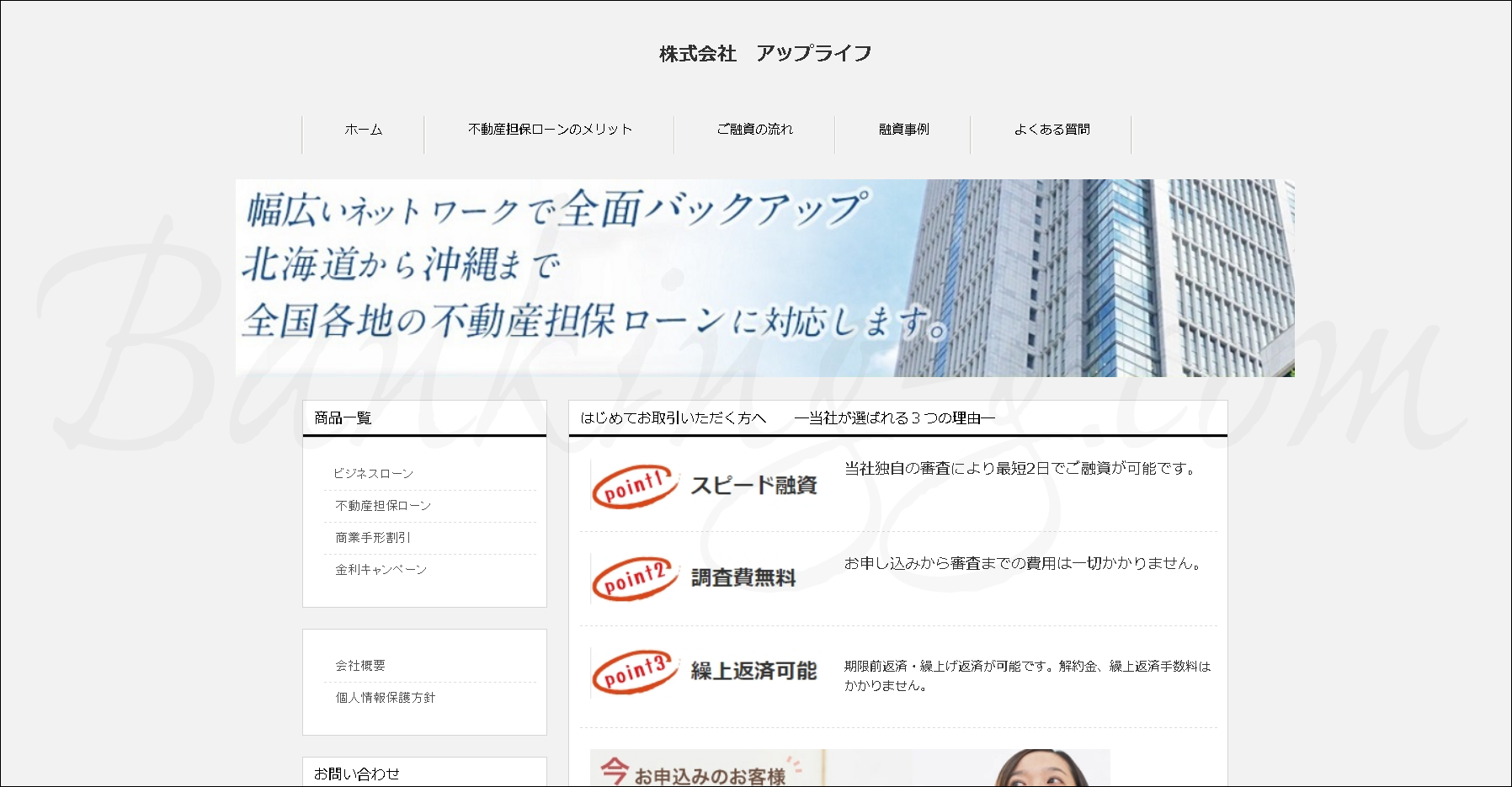Image resolution: width=1512 pixels, height=787 pixels.
Task: Open ご融資の流れ in navigation
Action: 754,130
